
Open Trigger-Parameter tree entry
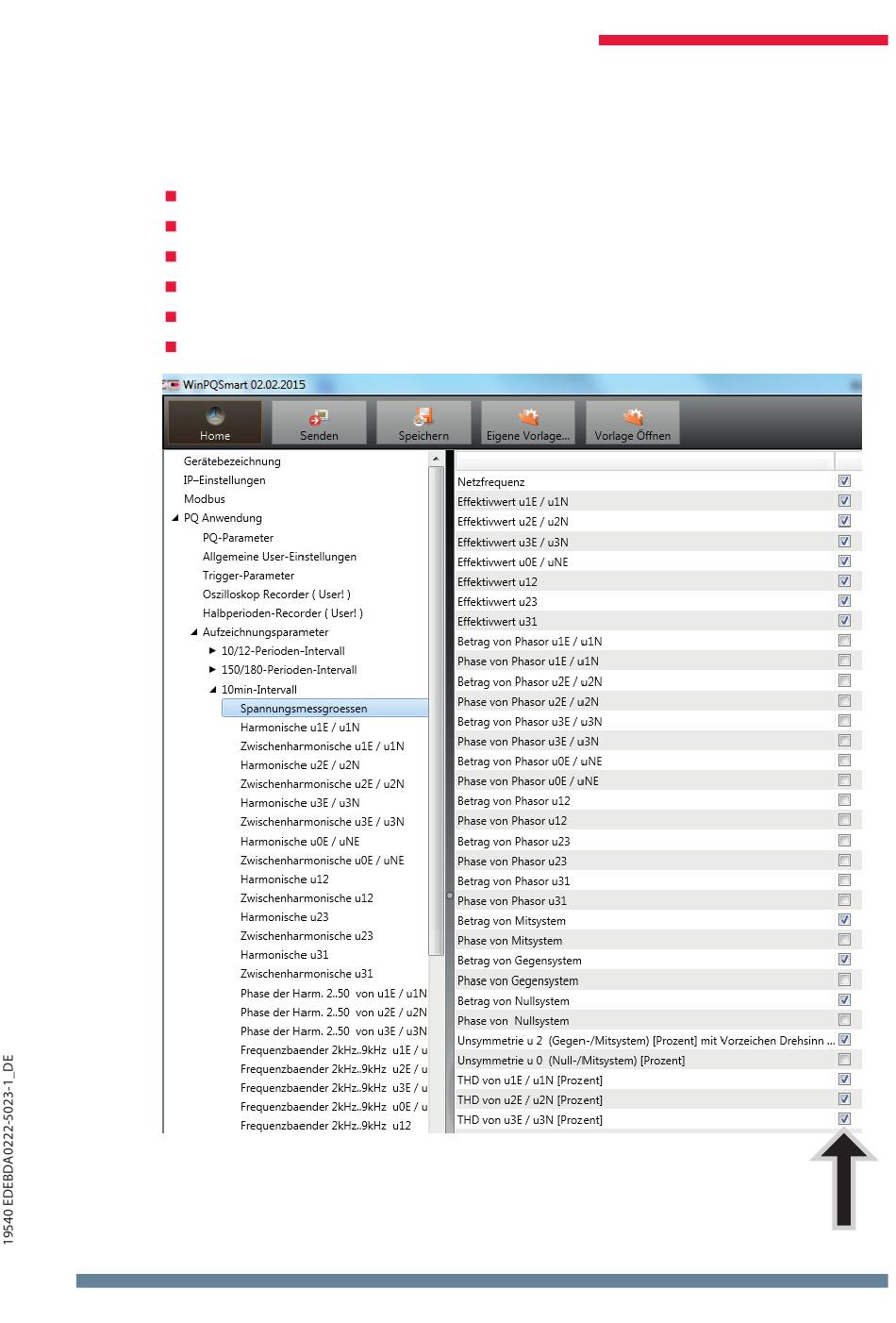click(248, 576)
